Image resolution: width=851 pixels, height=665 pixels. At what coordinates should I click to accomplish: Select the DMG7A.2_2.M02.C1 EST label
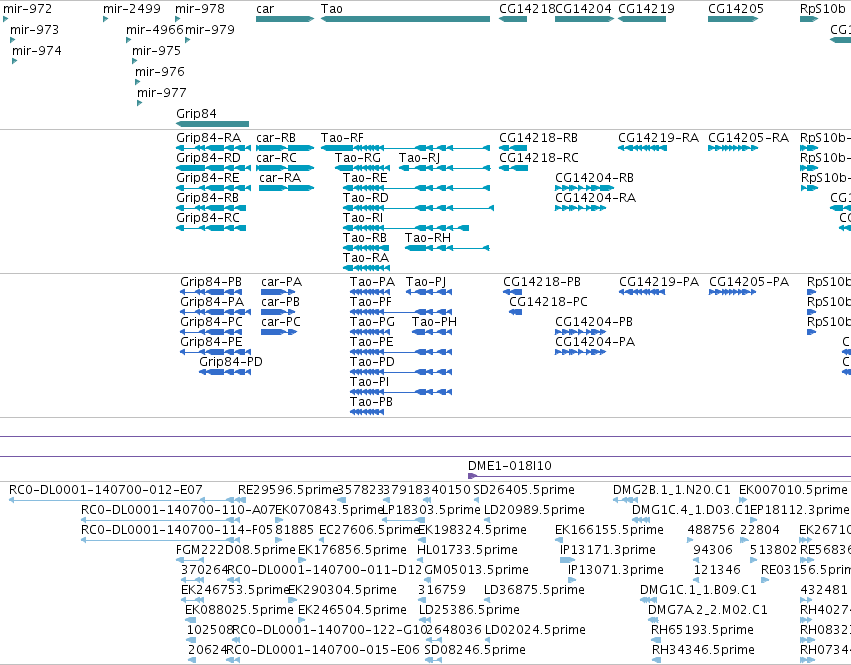[x=708, y=610]
